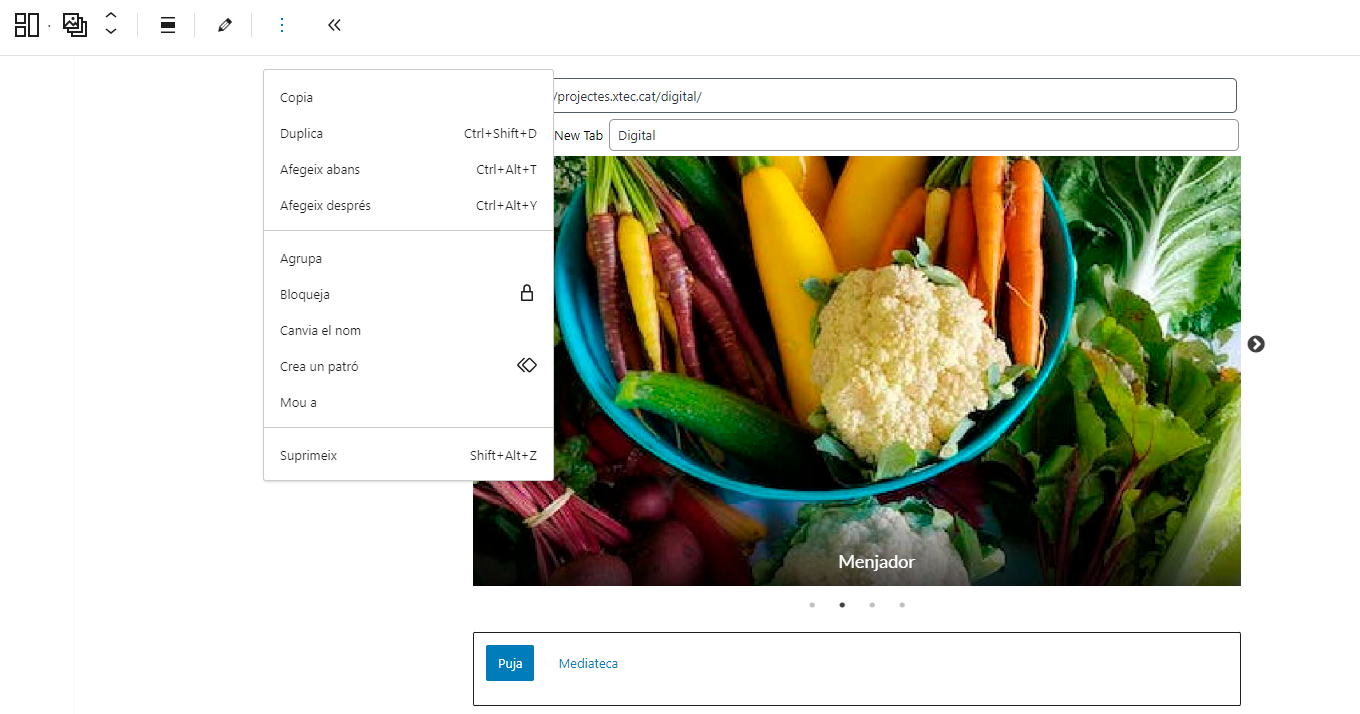
Task: Move block down with the down chevron
Action: 111,33
